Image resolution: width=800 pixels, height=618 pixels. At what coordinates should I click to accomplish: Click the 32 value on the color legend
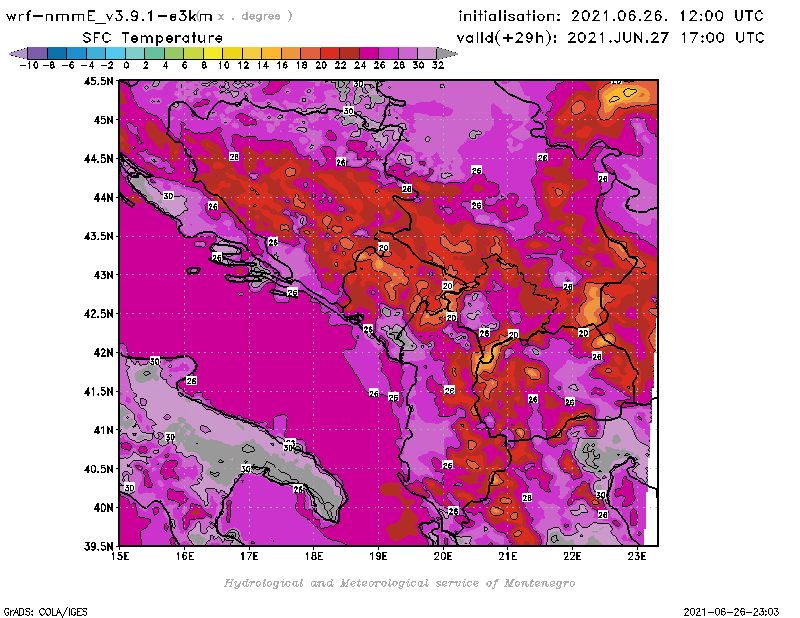pyautogui.click(x=438, y=66)
